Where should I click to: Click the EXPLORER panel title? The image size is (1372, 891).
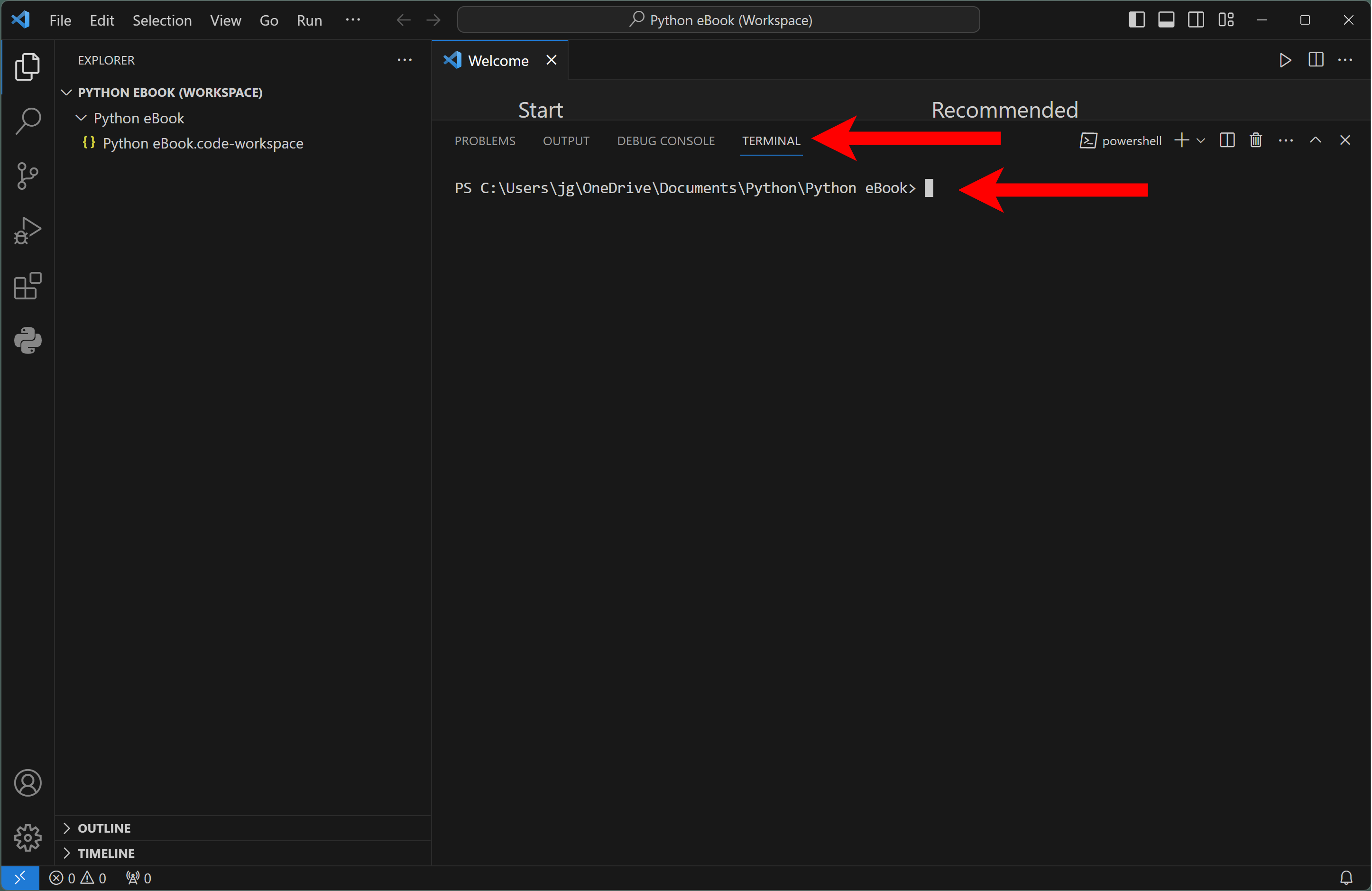click(x=106, y=60)
